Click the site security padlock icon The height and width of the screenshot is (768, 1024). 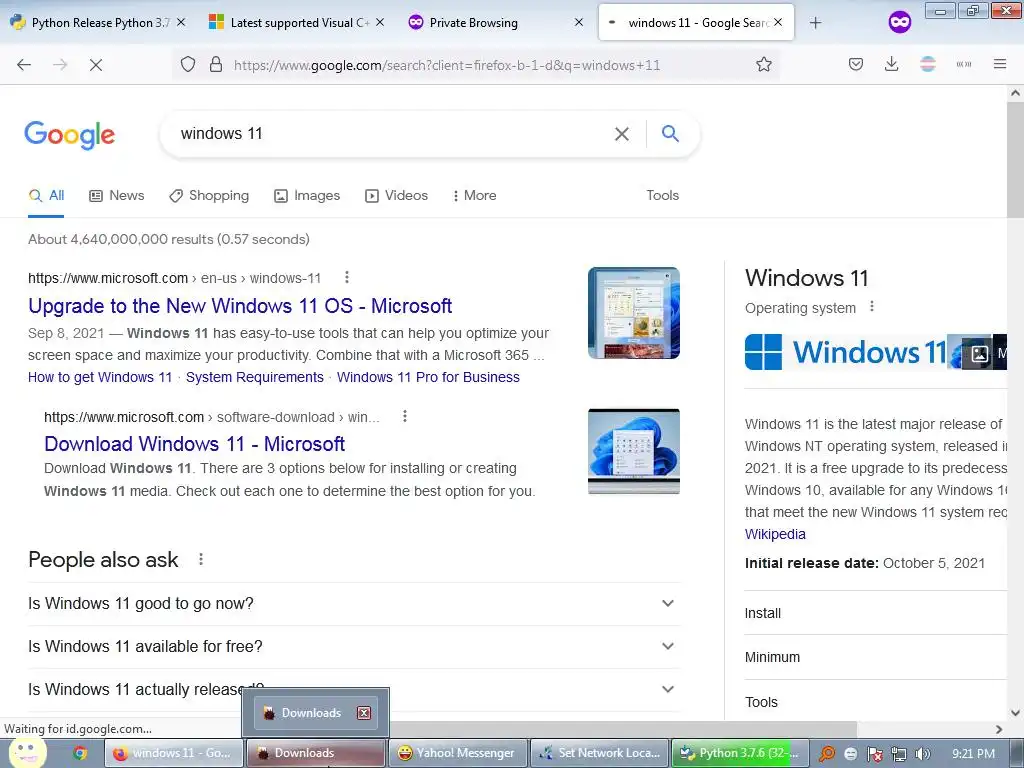click(216, 65)
